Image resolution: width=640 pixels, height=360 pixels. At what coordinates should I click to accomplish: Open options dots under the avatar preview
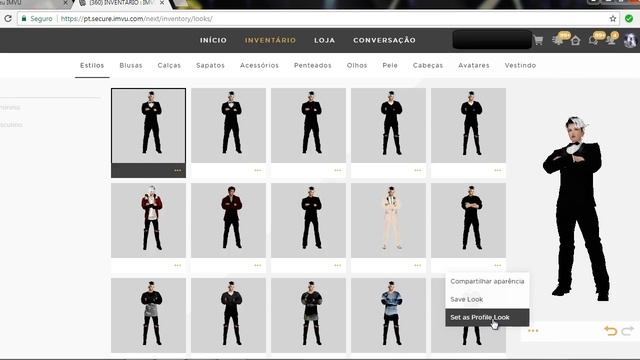[533, 331]
